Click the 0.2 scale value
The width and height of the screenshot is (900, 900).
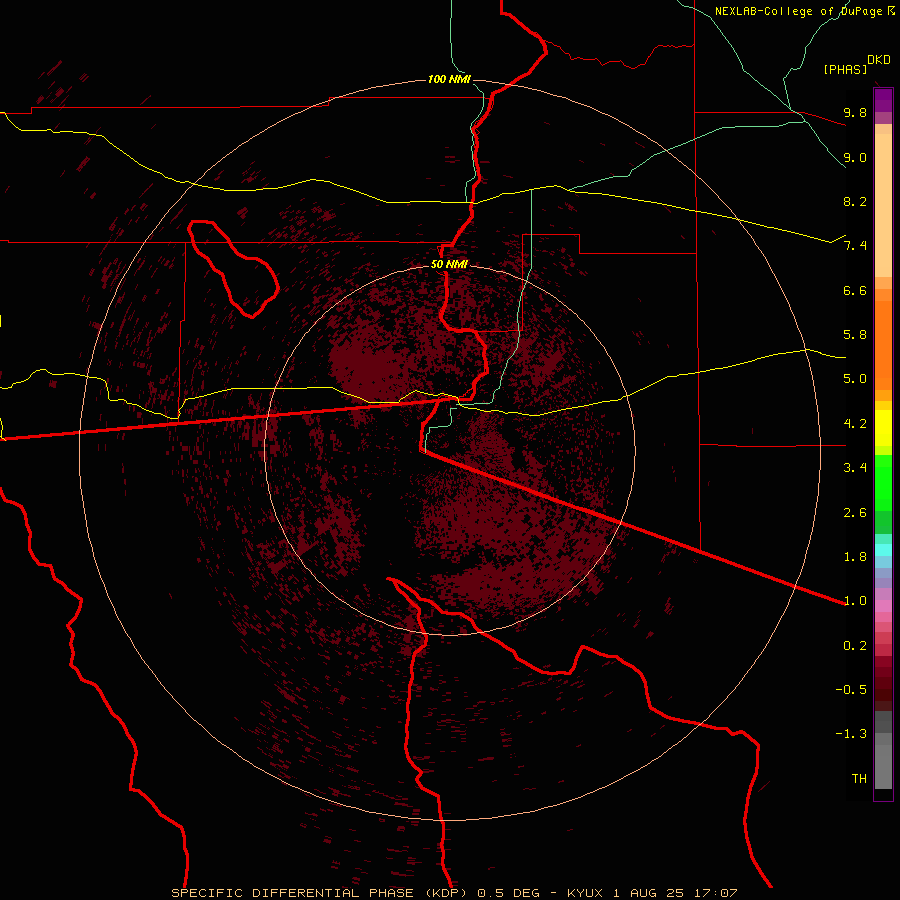pos(855,646)
